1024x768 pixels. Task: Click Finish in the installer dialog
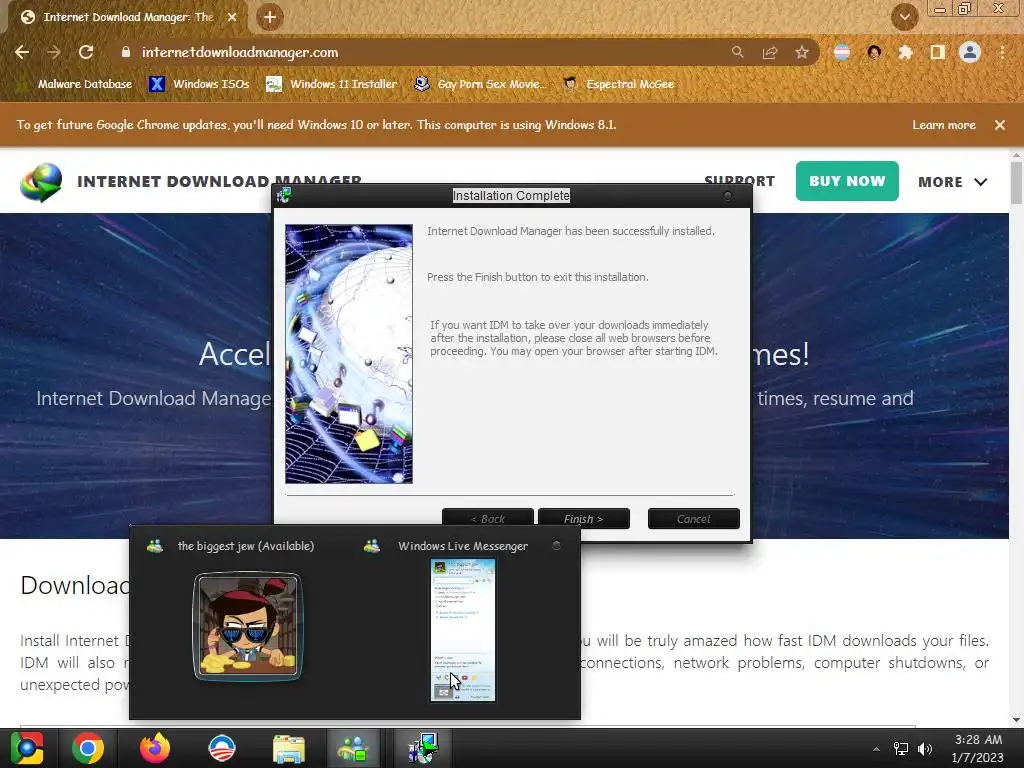coord(584,518)
